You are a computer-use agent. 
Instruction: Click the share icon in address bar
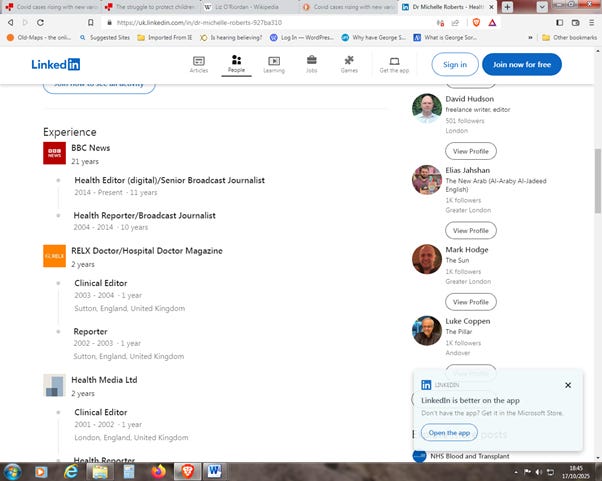tap(455, 23)
